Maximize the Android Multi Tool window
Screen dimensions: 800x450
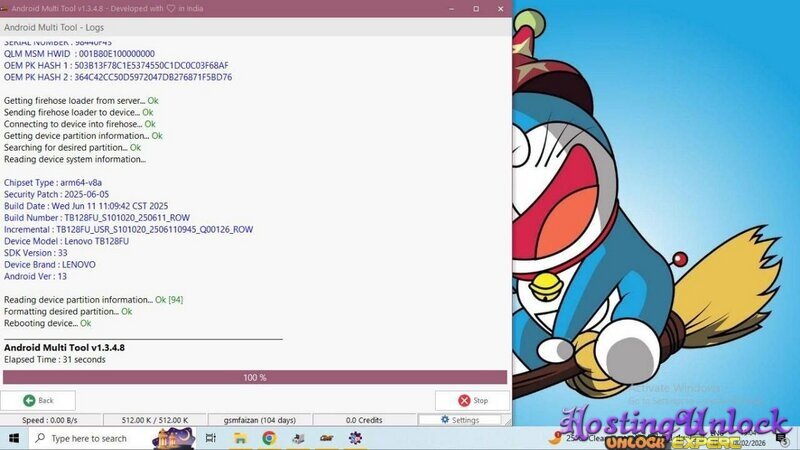[474, 6]
